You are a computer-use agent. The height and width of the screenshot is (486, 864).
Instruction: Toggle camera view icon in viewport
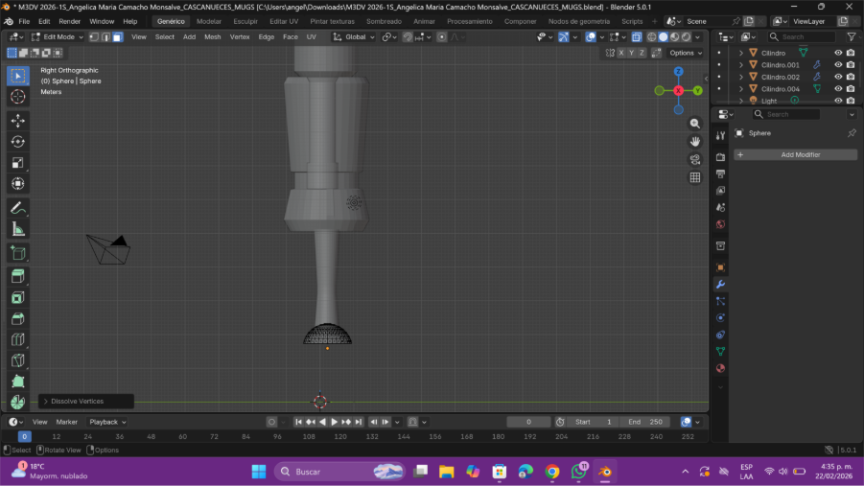click(695, 160)
